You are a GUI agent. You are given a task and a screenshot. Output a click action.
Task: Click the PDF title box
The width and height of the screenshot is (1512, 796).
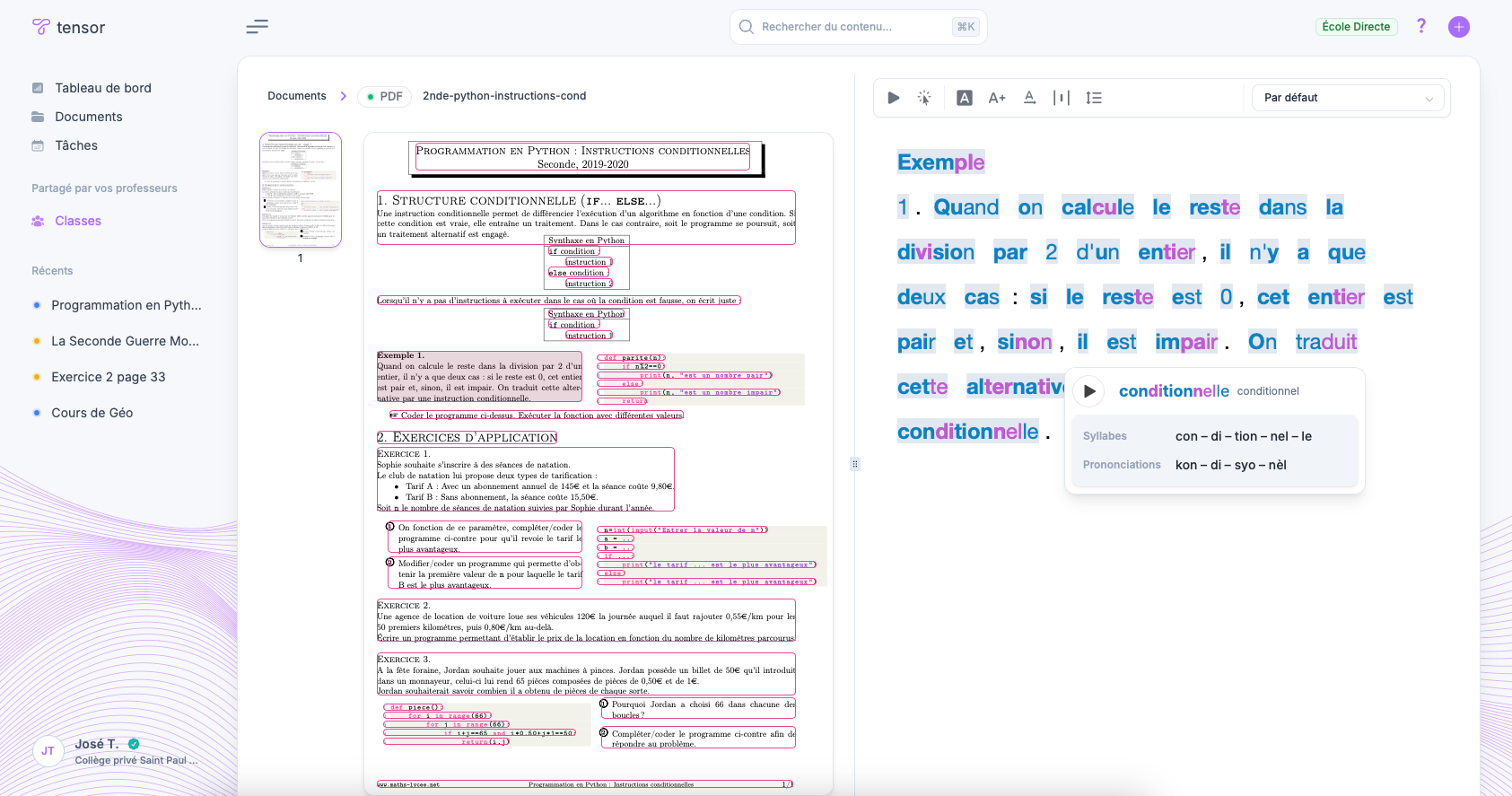click(583, 157)
